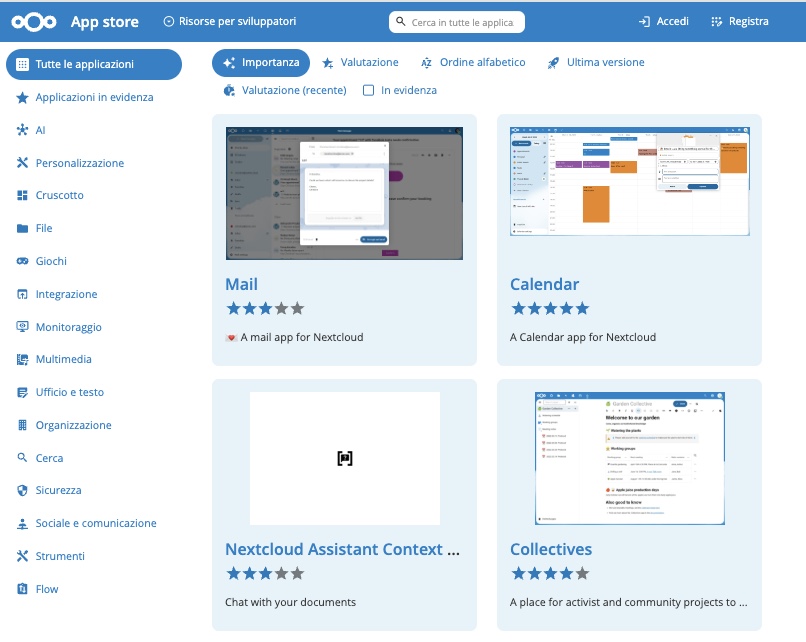Click the AI category icon
Screen dimensions: 806x642
[x=22, y=130]
